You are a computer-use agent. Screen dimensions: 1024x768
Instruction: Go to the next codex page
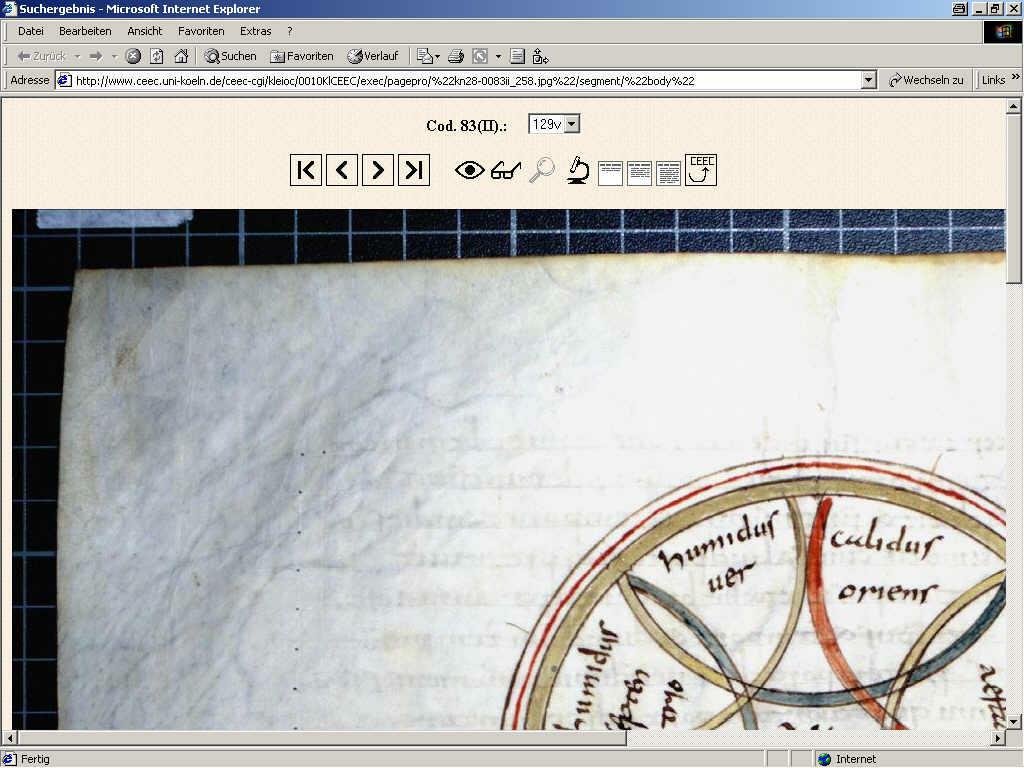[377, 170]
